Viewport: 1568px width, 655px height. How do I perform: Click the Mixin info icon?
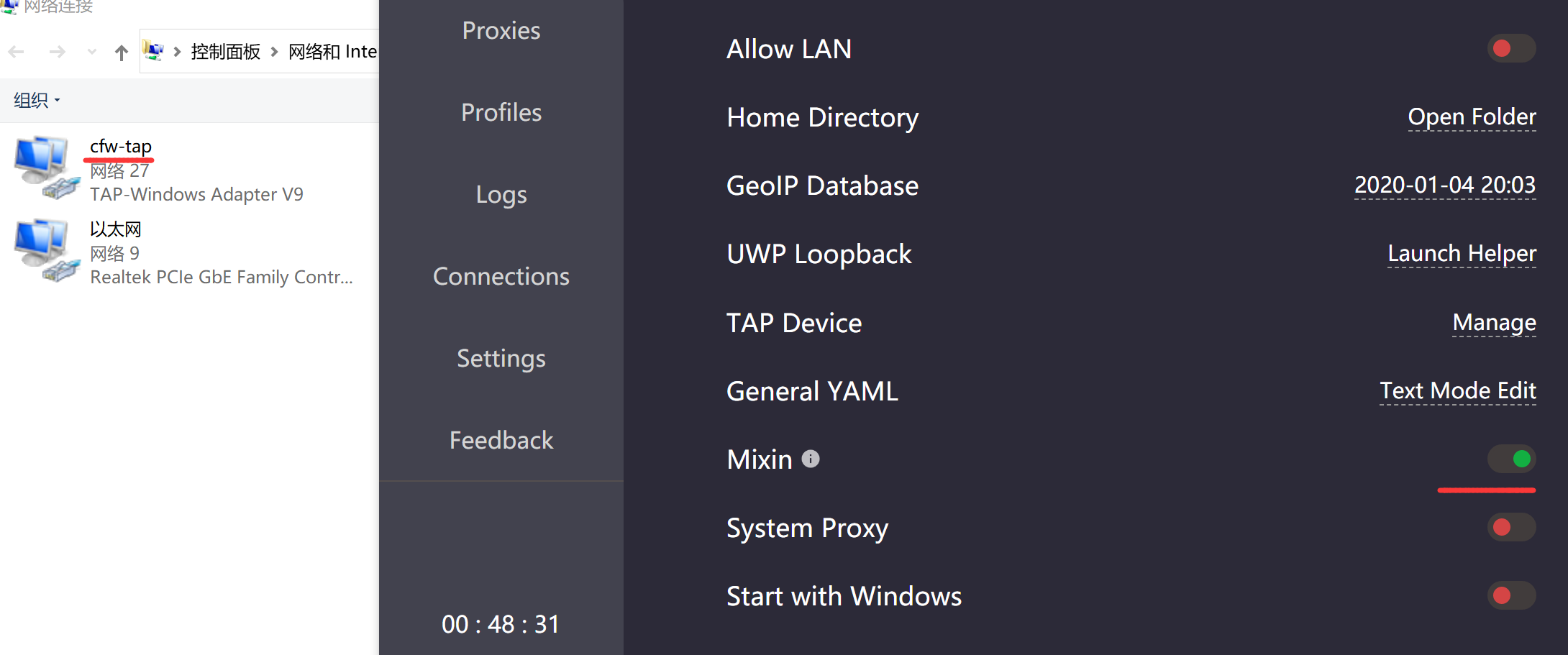[811, 459]
